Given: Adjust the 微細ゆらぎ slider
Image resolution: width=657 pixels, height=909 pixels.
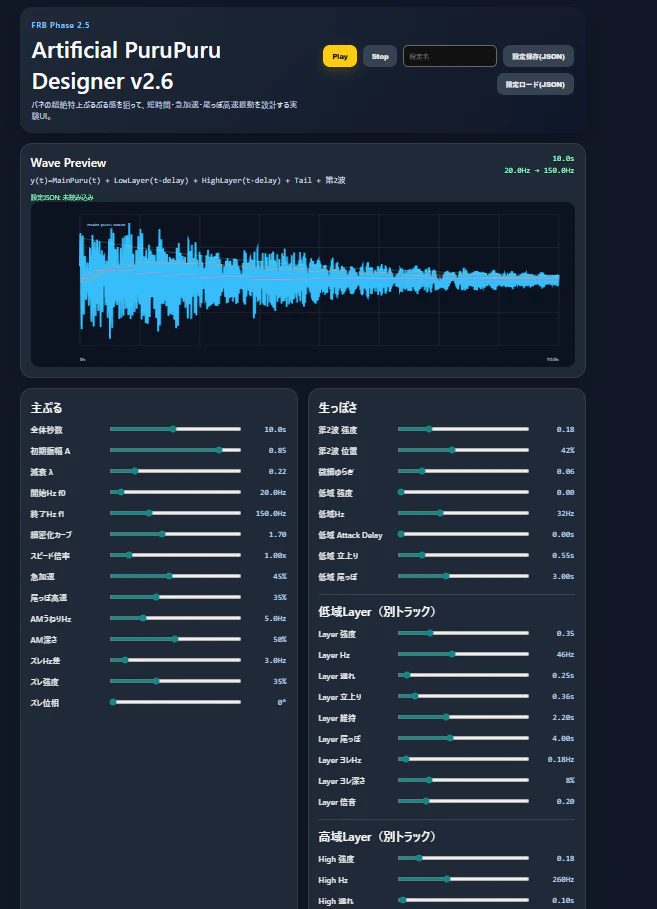Looking at the screenshot, I should [x=463, y=471].
